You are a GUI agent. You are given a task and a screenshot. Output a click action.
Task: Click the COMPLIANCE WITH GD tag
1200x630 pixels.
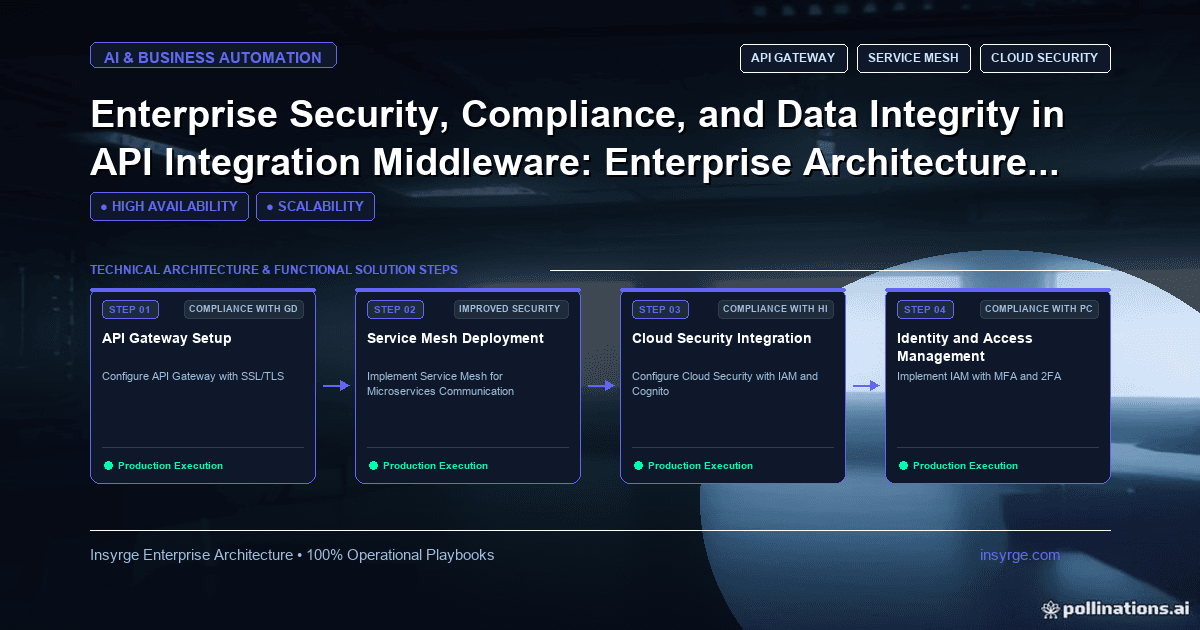point(244,309)
